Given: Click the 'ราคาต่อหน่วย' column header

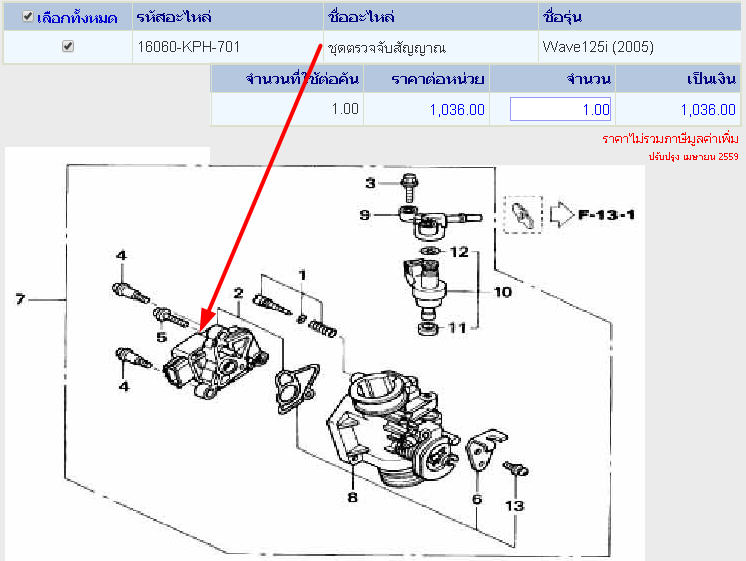Looking at the screenshot, I should [x=438, y=79].
